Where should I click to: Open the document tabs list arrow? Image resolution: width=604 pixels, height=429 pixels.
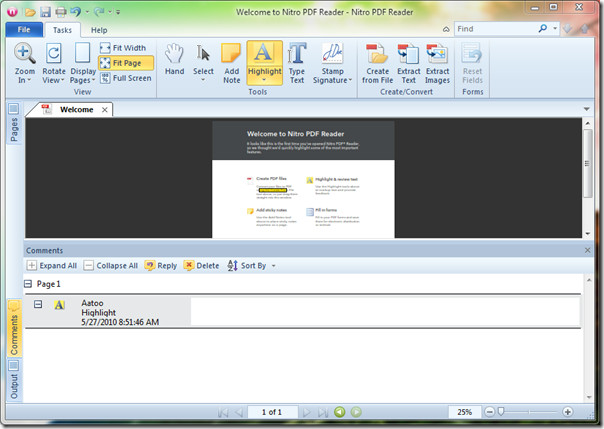586,109
